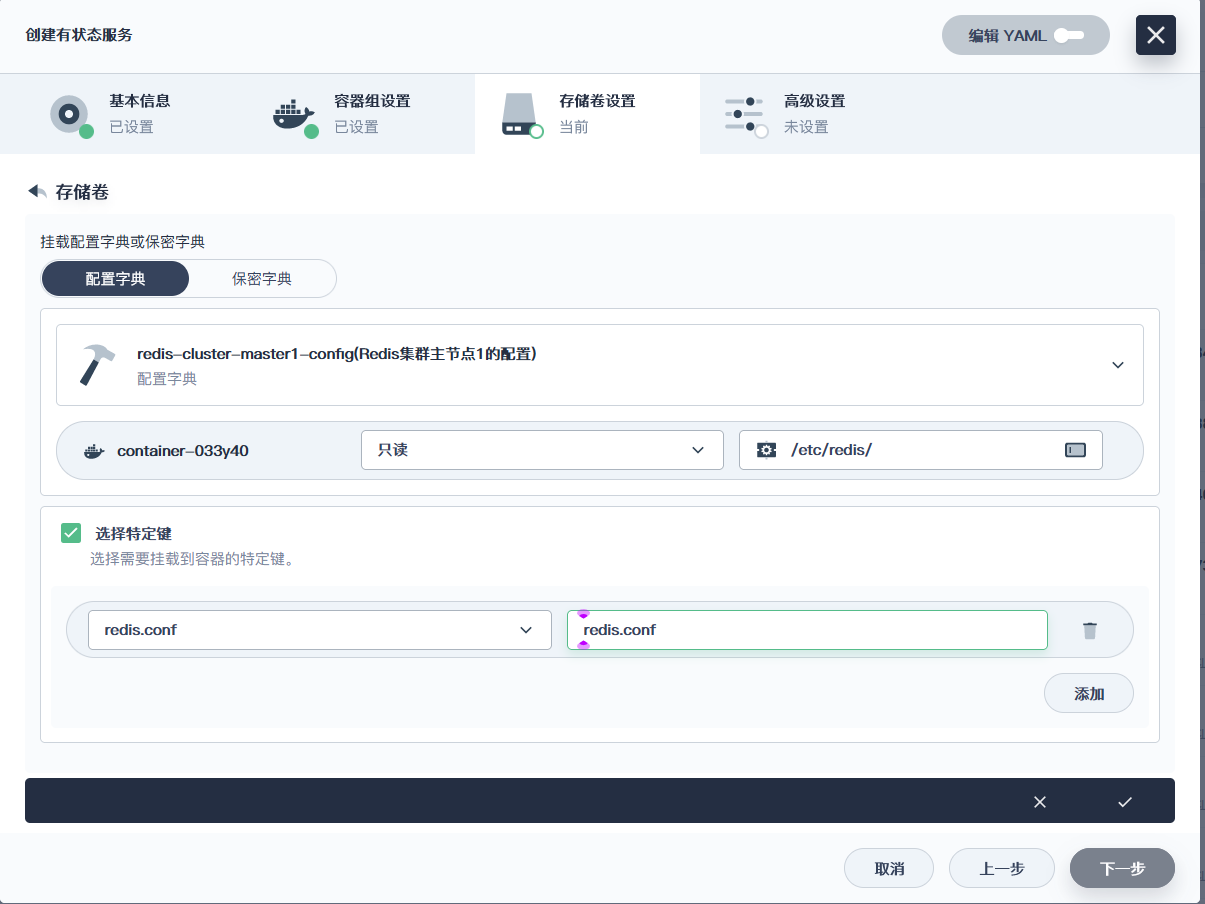The width and height of the screenshot is (1205, 904).
Task: Open the redis.conf key dropdown
Action: (x=320, y=630)
